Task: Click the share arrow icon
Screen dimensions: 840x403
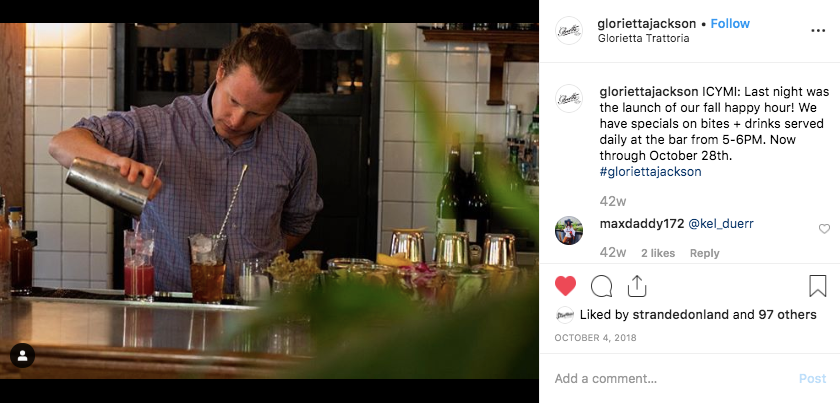Action: (x=636, y=286)
